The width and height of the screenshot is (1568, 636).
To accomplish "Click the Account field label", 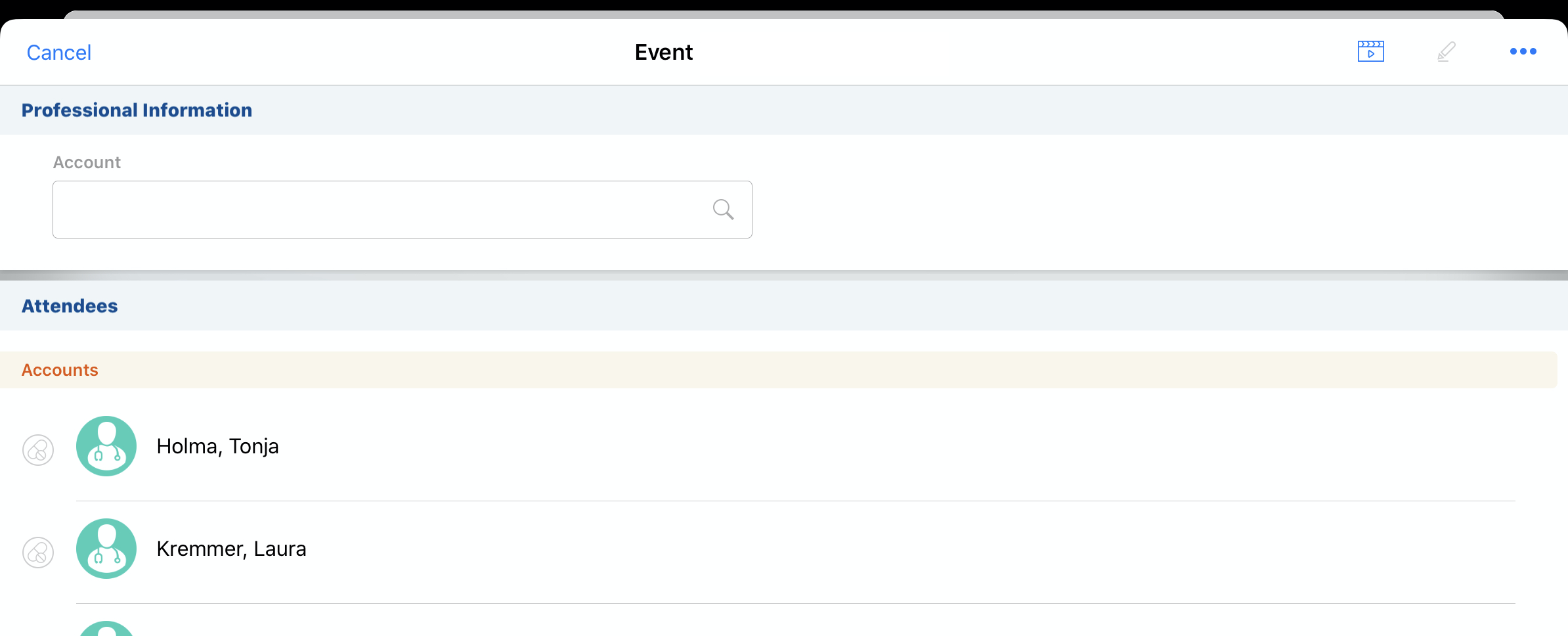I will point(87,162).
